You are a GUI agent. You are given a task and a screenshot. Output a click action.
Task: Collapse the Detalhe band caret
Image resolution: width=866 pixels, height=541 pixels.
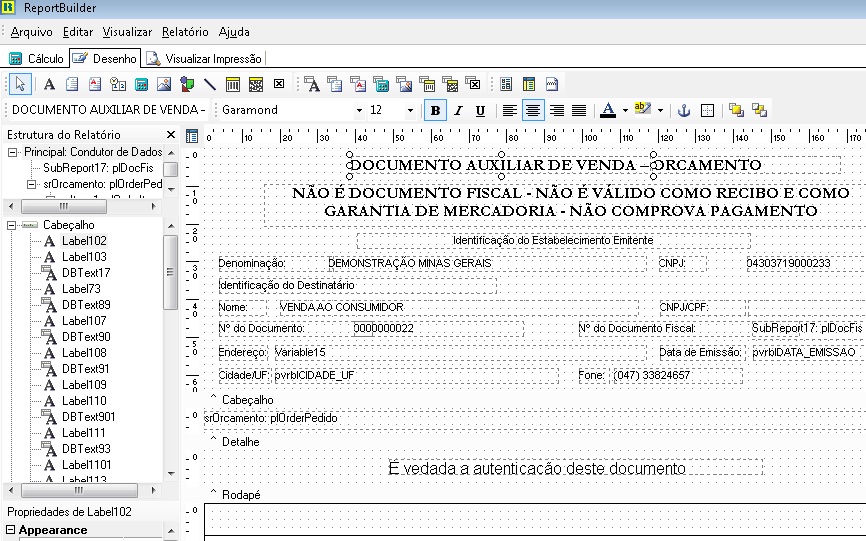tap(213, 440)
